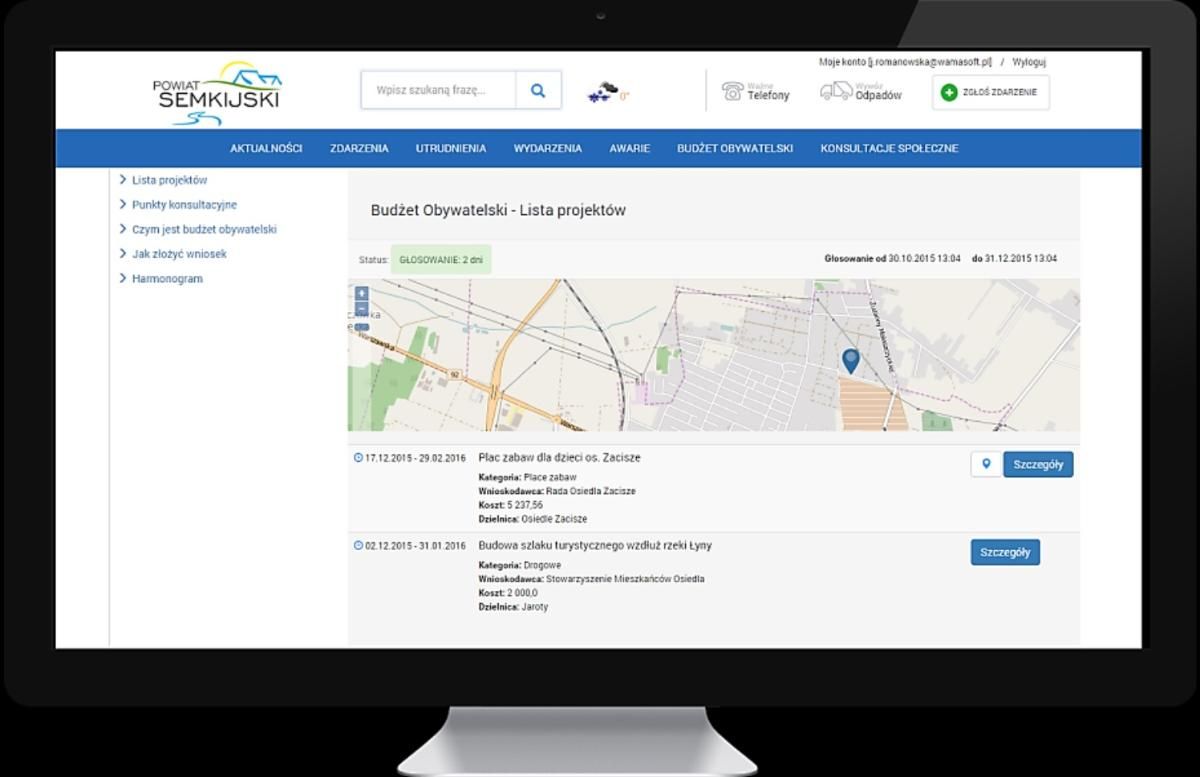The image size is (1200, 777).
Task: Open Lista projektów in the sidebar
Action: pos(169,180)
